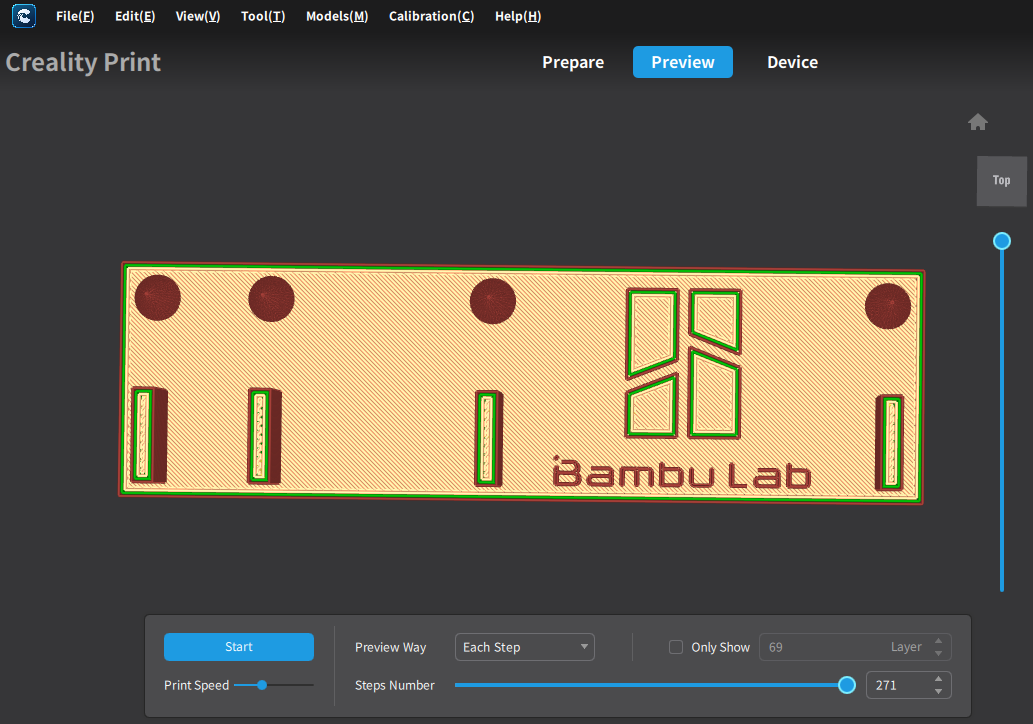The image size is (1033, 724).
Task: Select the Top view cube face
Action: point(1001,181)
